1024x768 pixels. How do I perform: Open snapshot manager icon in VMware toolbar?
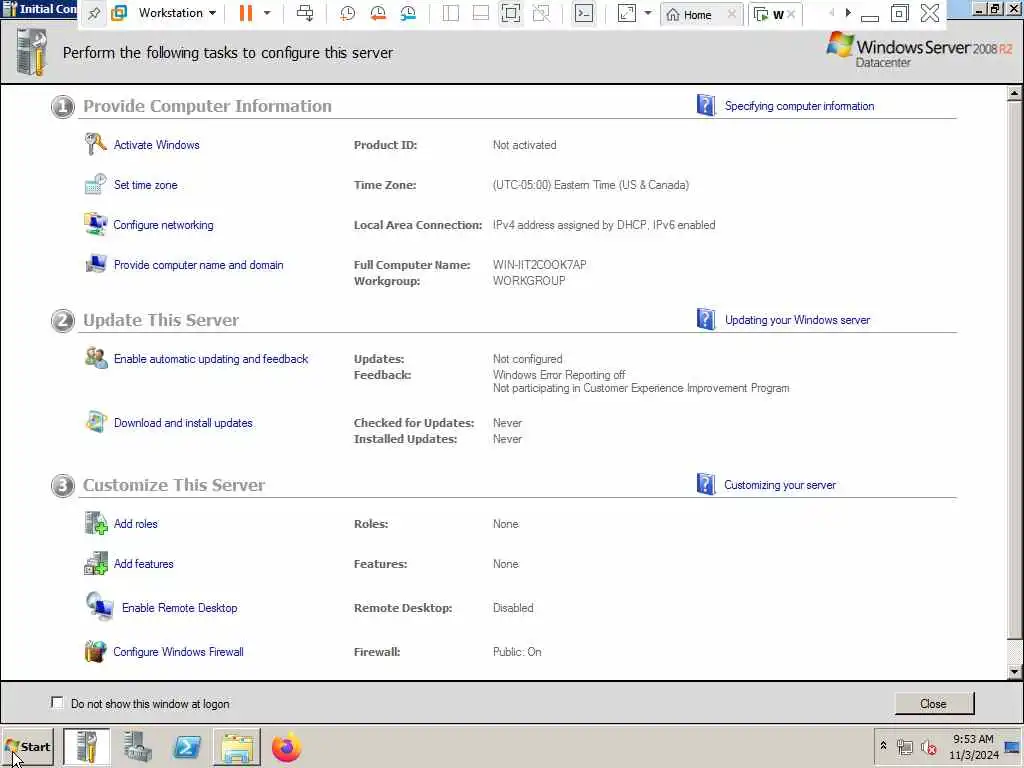408,13
